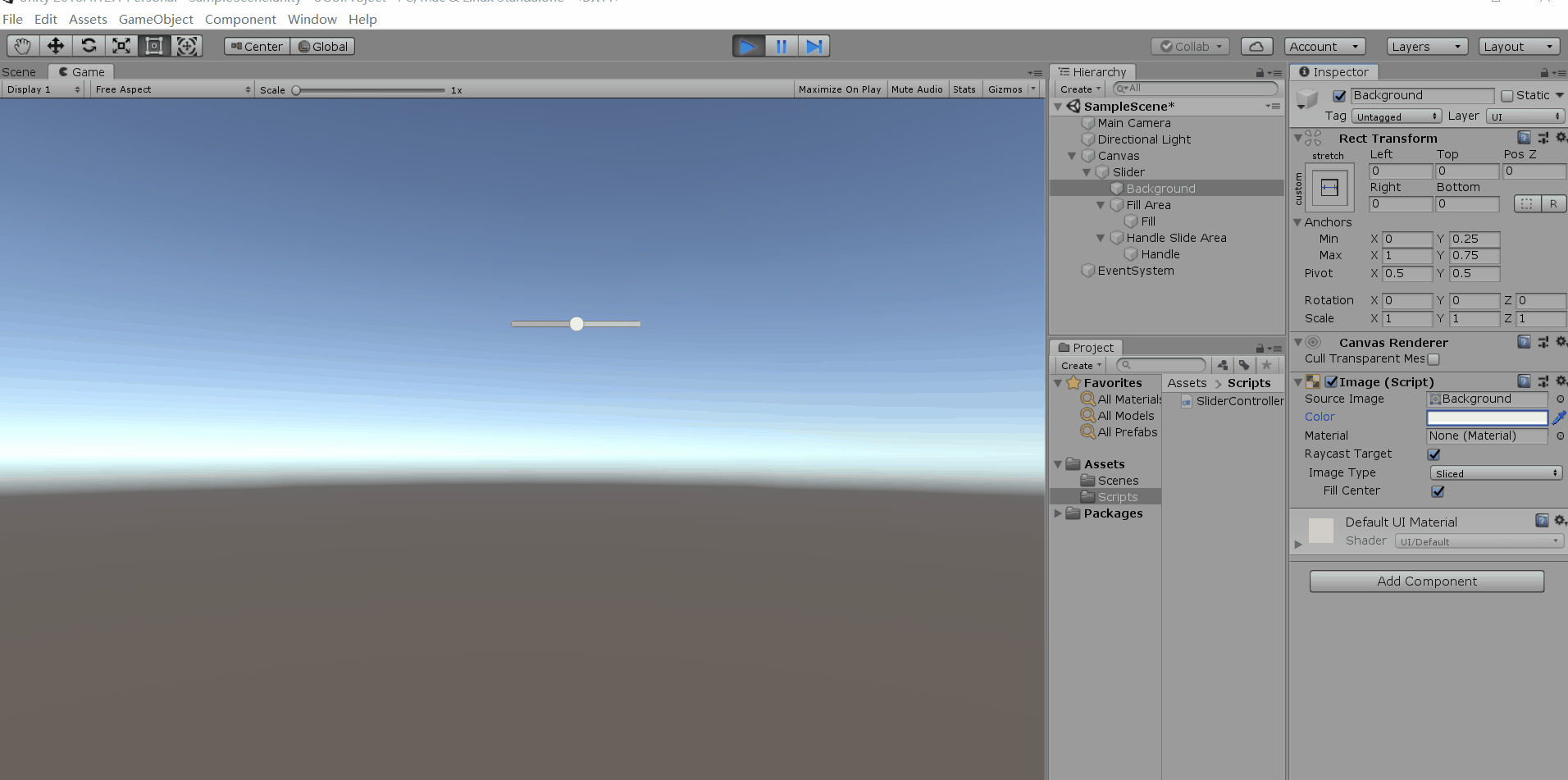This screenshot has height=780, width=1568.
Task: Lock the Hierarchy panel
Action: tap(1260, 72)
